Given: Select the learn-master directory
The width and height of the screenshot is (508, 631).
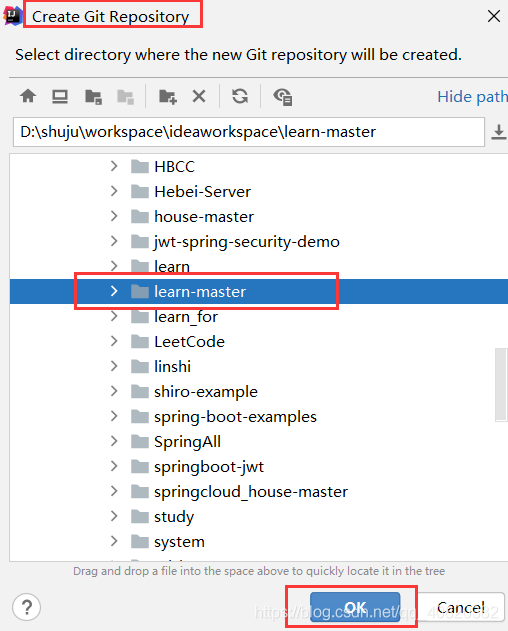Looking at the screenshot, I should coord(200,291).
